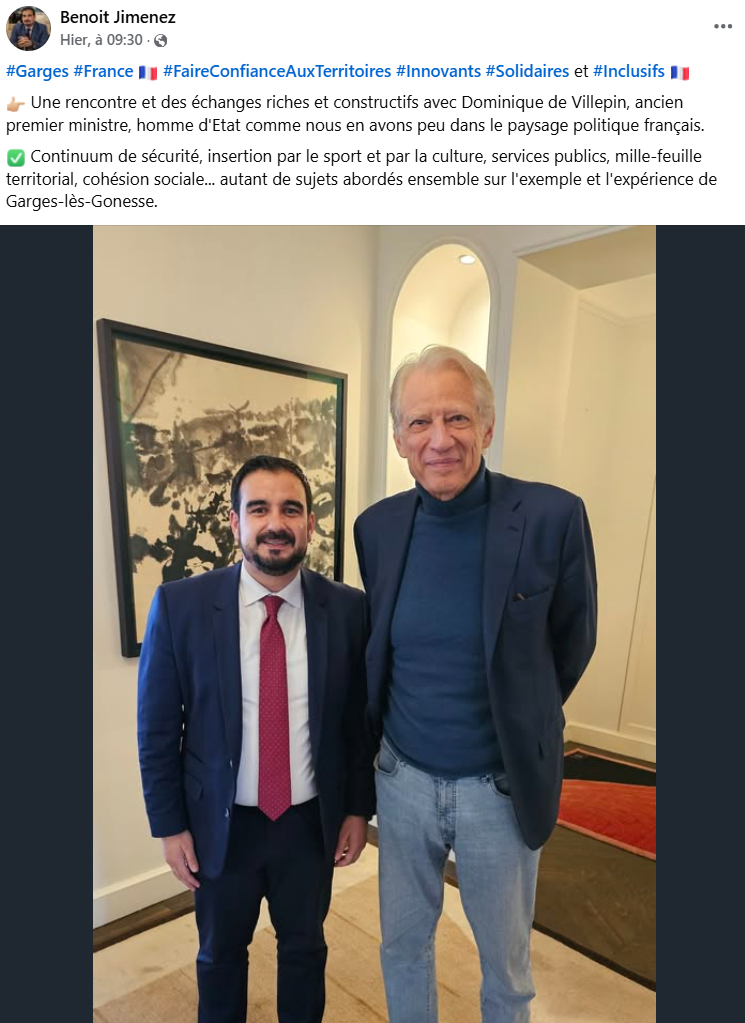This screenshot has width=745, height=1023.
Task: Open the post photo of two men
Action: (x=374, y=624)
